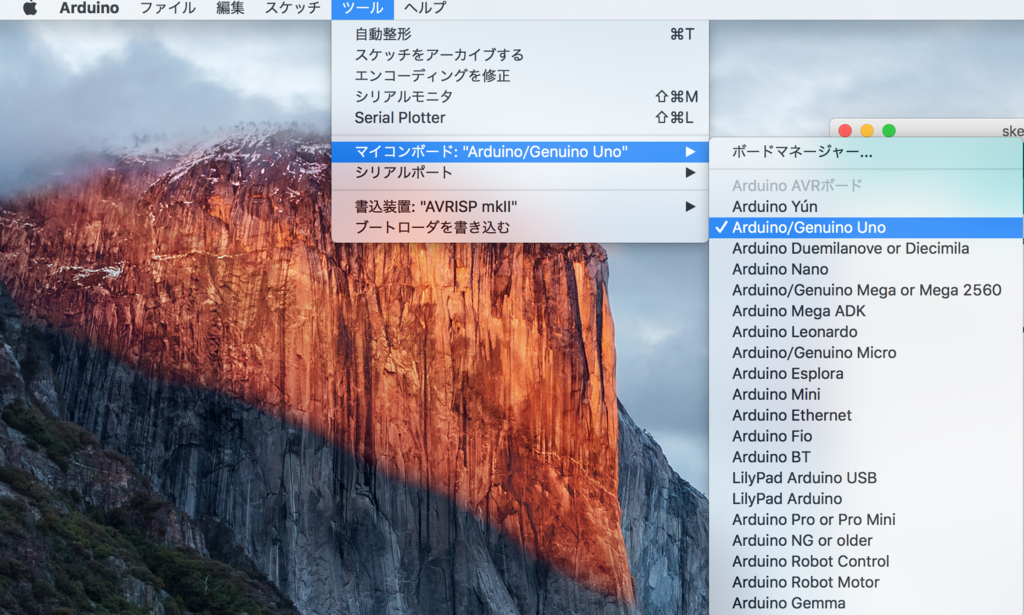The image size is (1024, 615).
Task: Open the 編集 menu
Action: (x=230, y=8)
